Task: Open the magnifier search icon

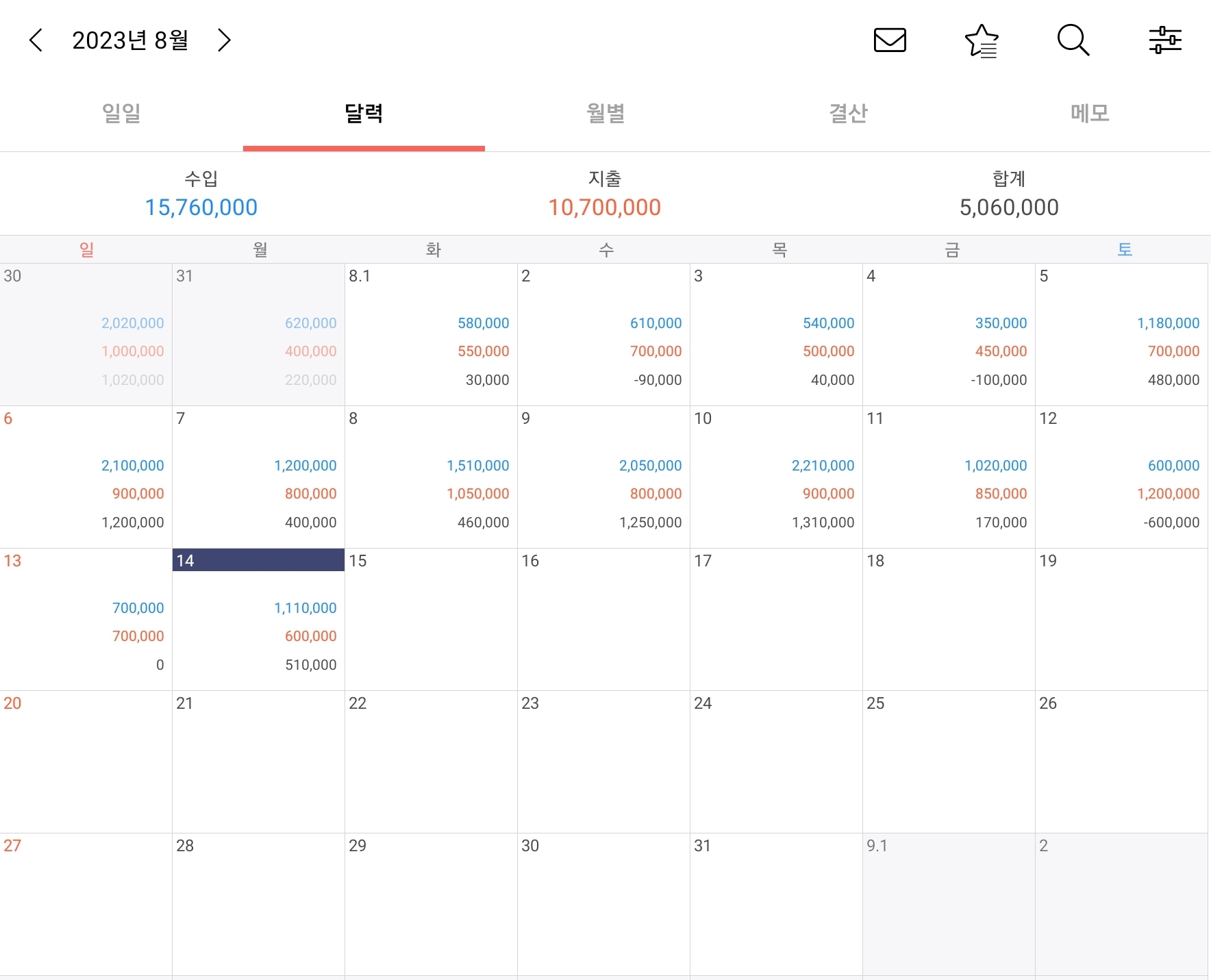Action: (1073, 40)
